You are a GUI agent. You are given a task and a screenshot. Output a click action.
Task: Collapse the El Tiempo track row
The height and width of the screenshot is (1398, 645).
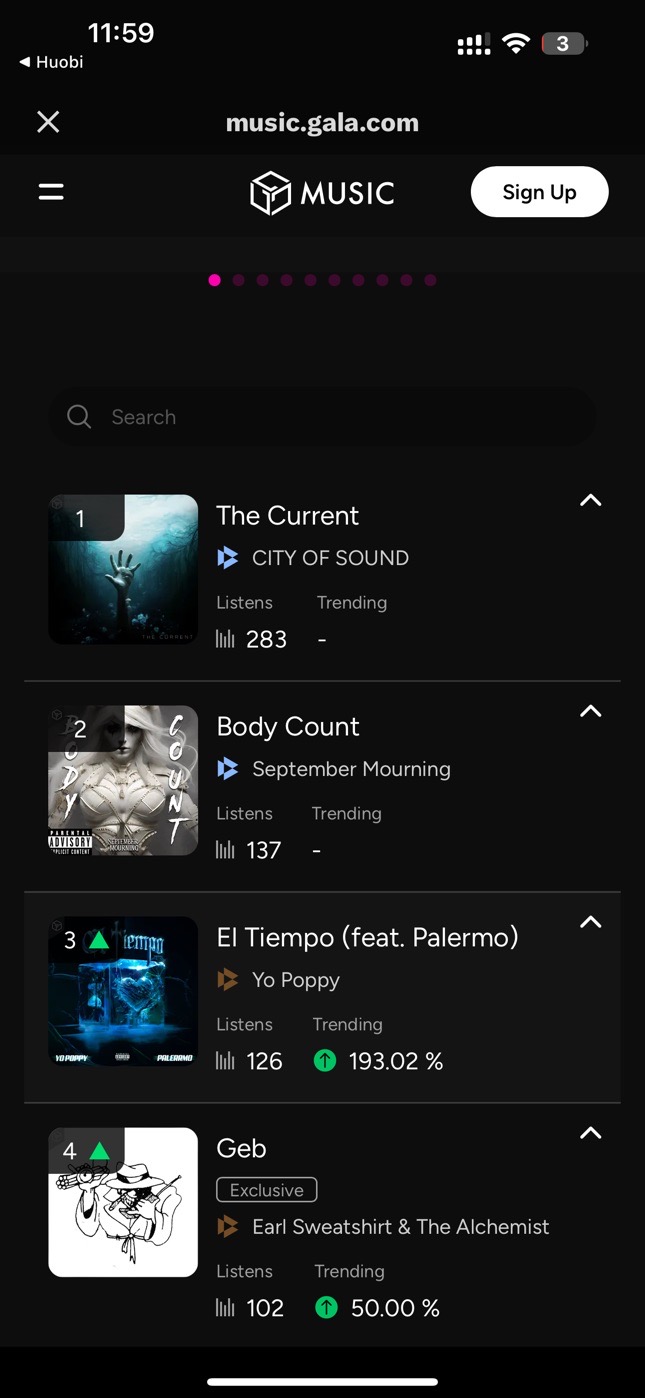pyautogui.click(x=591, y=922)
